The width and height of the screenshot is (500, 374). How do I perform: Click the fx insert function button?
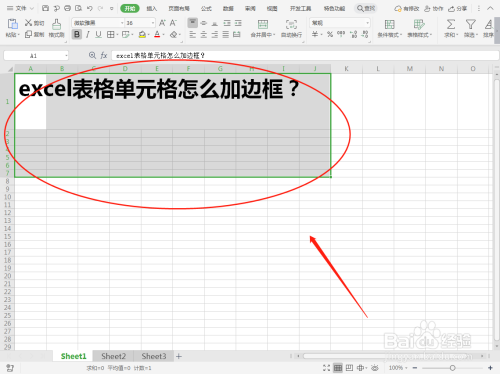point(104,55)
